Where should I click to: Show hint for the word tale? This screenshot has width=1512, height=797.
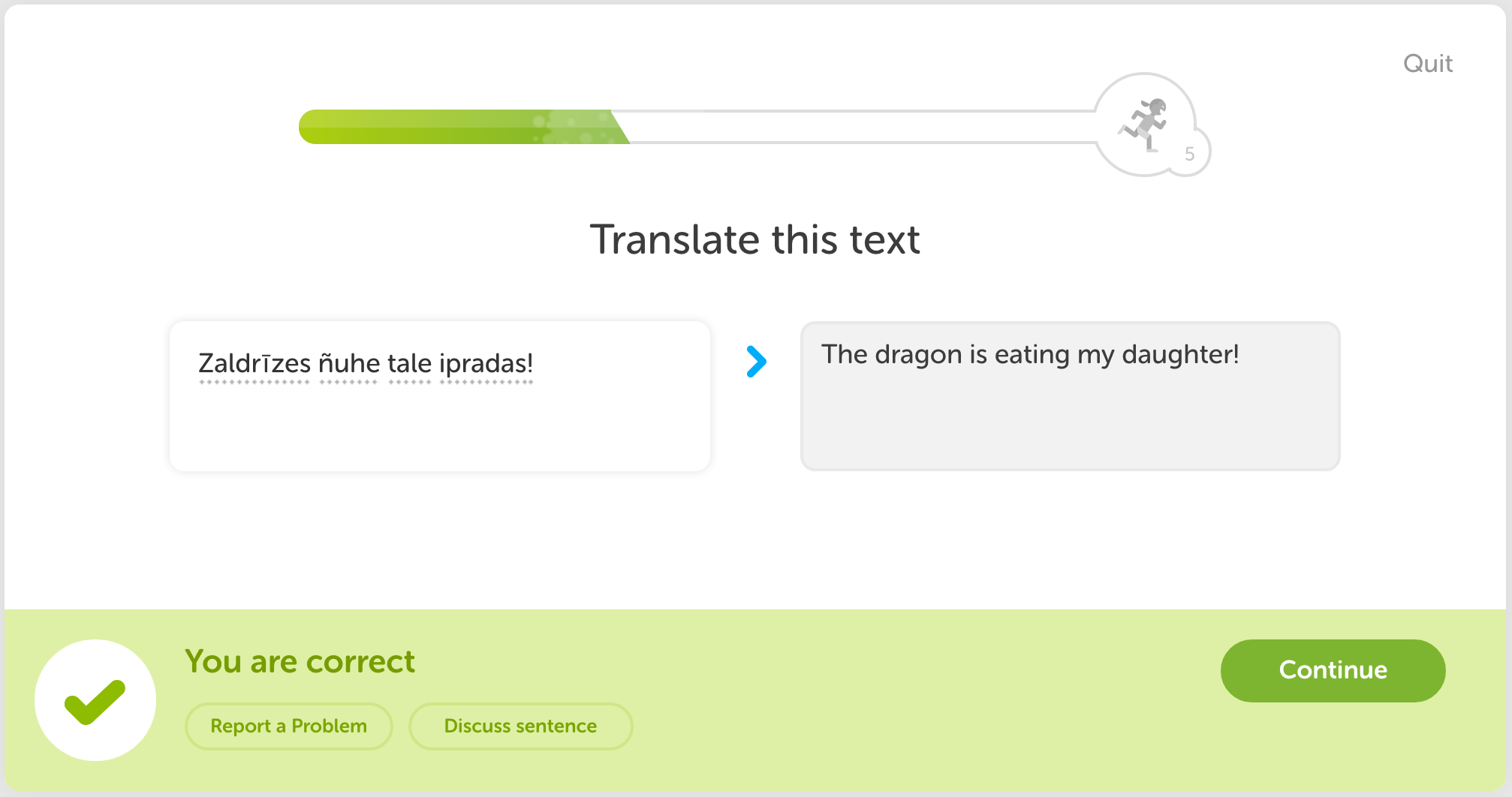coord(409,364)
